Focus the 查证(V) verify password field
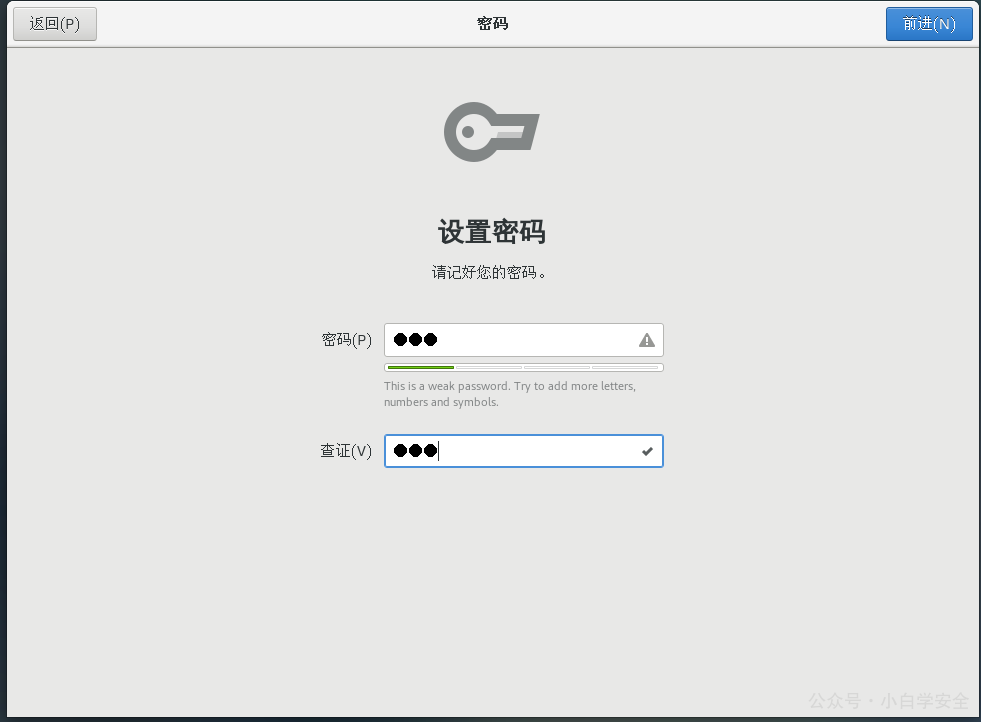Screen dimensions: 981x722 (x=524, y=451)
